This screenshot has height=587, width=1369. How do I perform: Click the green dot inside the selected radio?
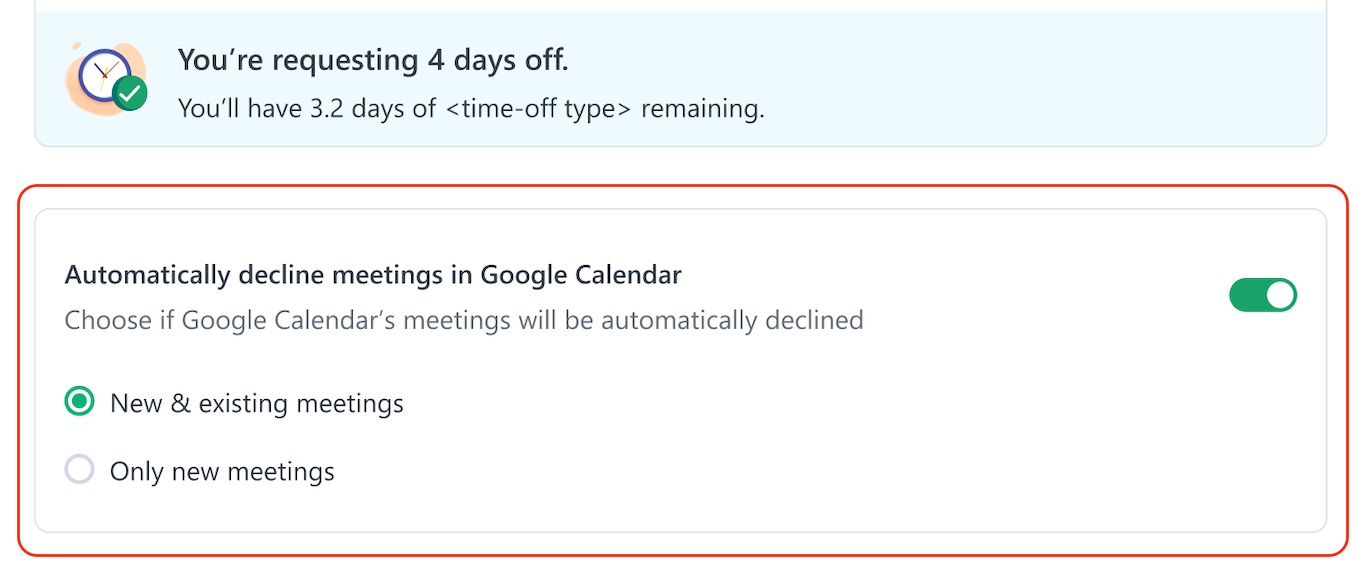[79, 402]
